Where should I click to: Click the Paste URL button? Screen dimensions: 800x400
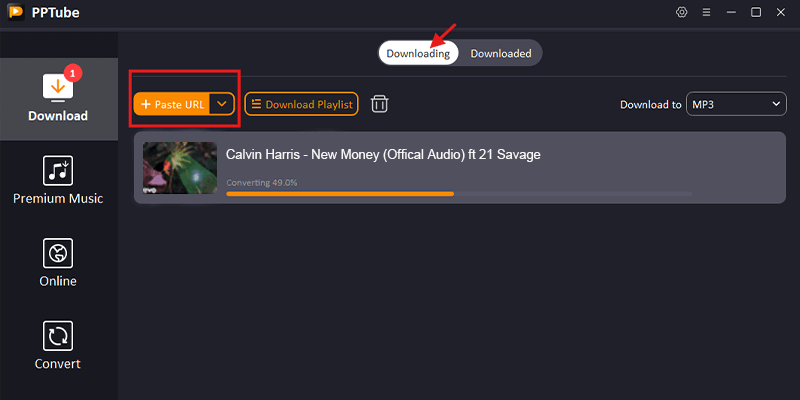[172, 104]
